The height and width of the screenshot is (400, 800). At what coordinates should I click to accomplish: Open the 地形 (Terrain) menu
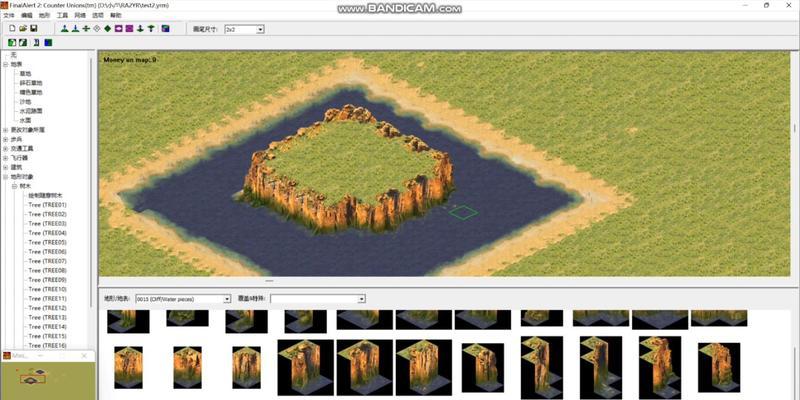click(44, 15)
